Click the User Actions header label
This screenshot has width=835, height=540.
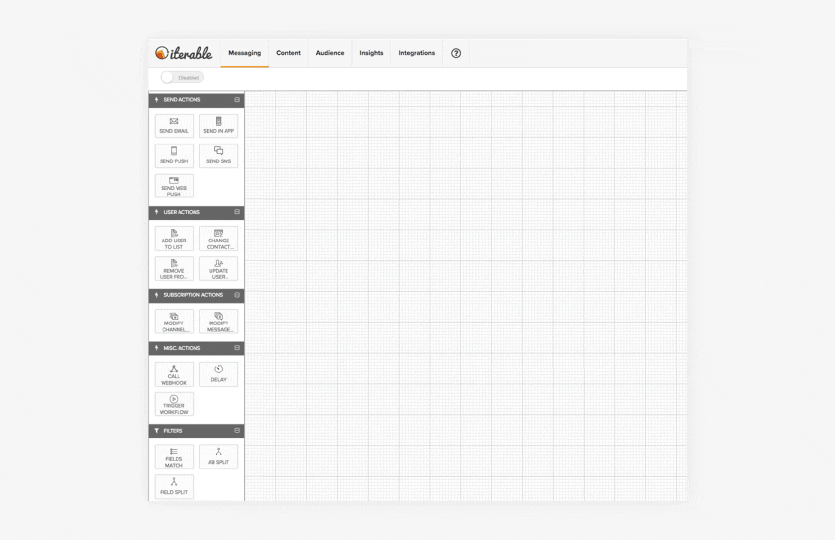[182, 212]
